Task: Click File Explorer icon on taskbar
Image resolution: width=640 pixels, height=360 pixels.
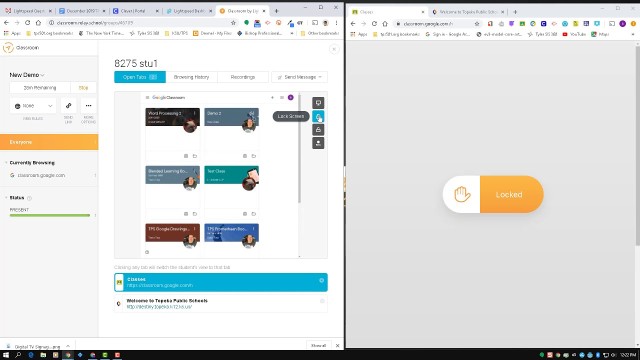Action: [x=43, y=355]
